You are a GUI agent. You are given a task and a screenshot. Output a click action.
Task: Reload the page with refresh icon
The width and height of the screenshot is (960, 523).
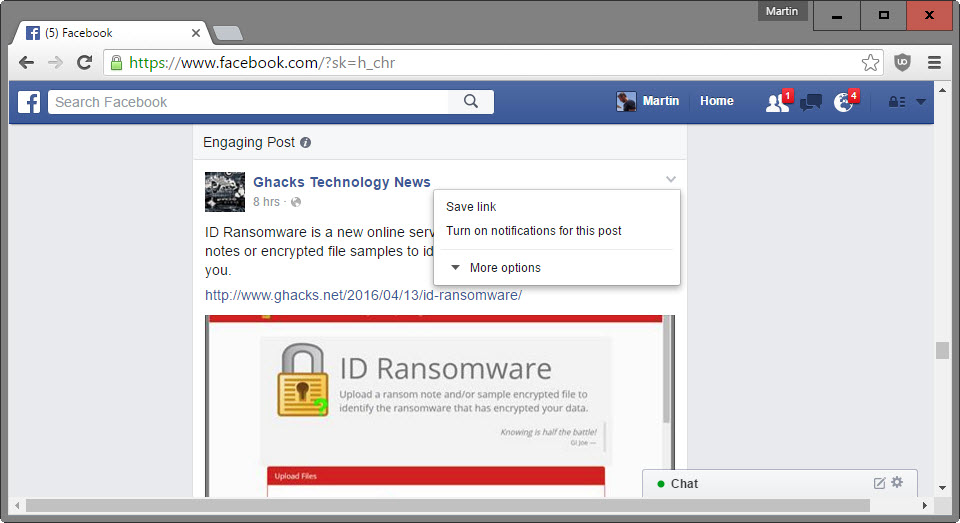[84, 62]
